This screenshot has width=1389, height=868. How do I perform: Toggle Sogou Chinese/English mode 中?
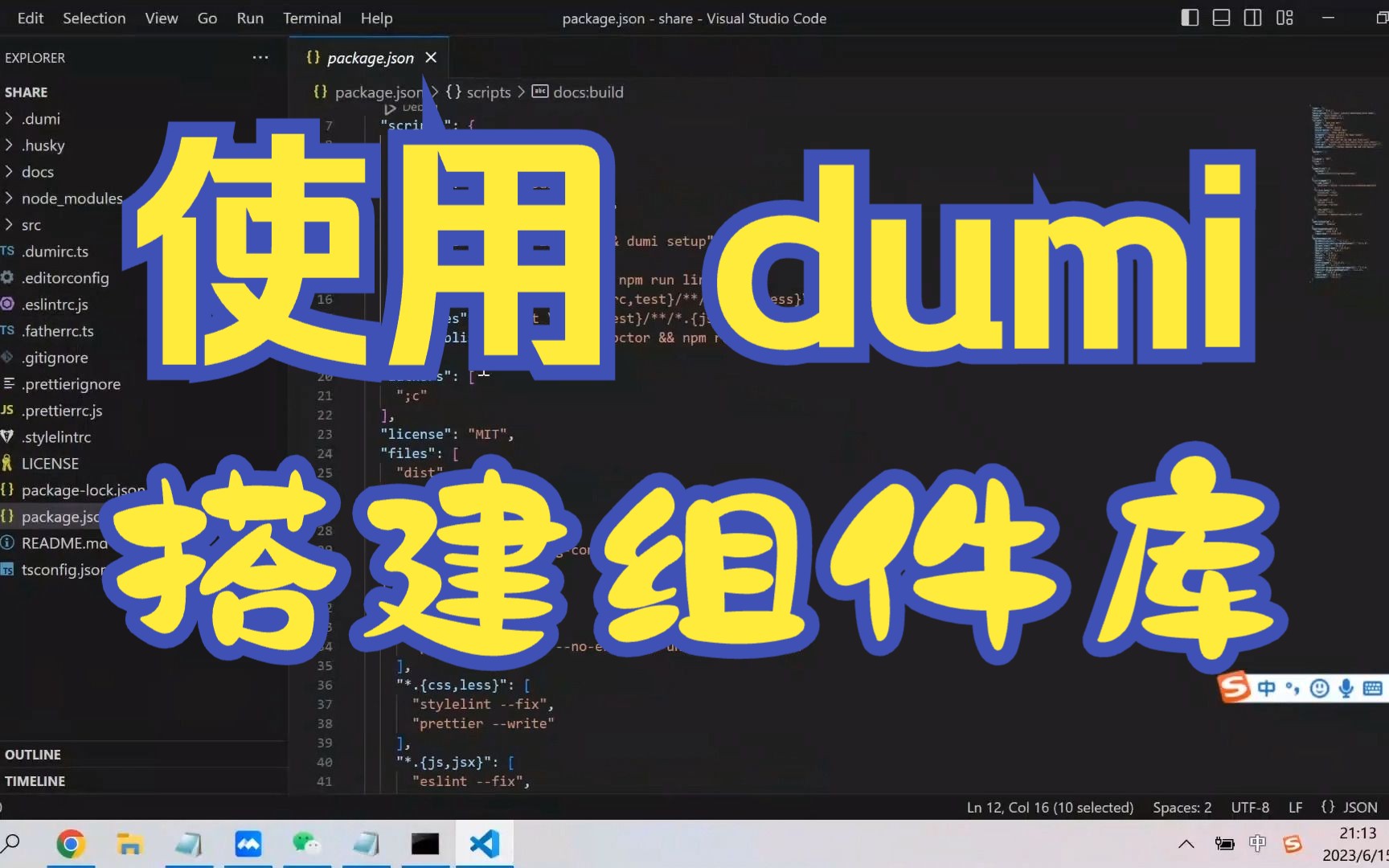click(x=1266, y=688)
